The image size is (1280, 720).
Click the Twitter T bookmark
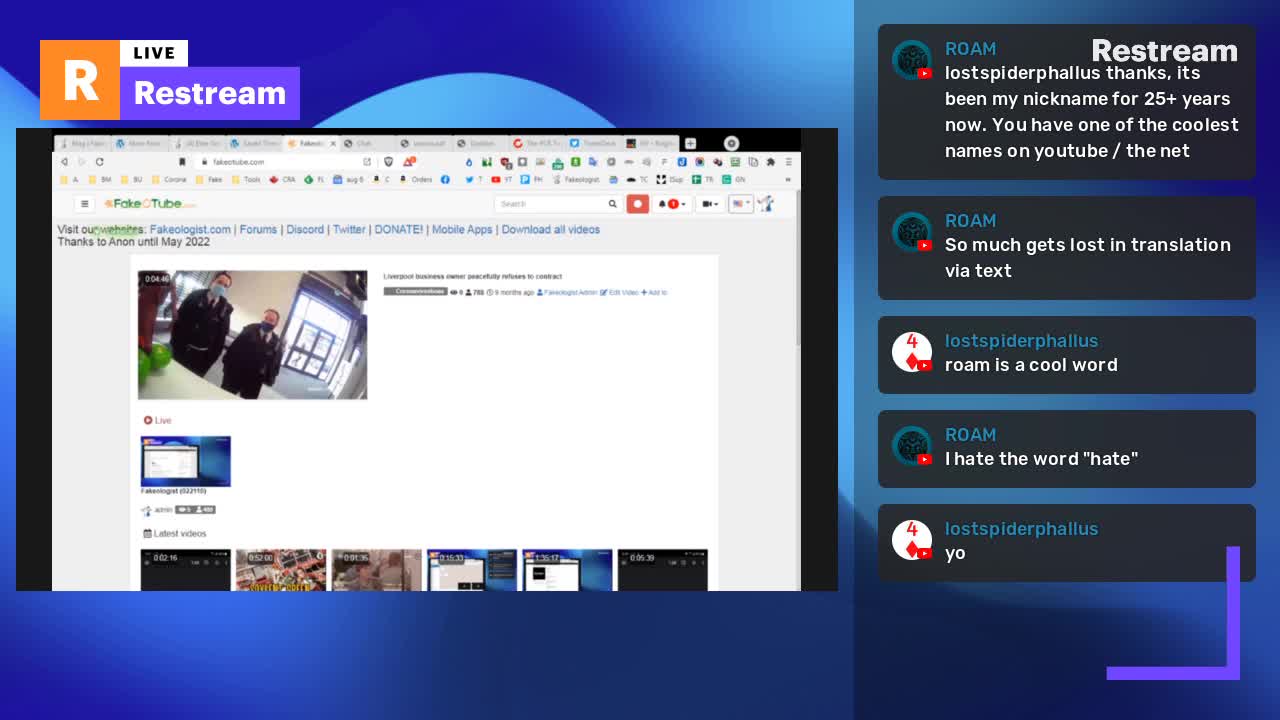tap(473, 180)
